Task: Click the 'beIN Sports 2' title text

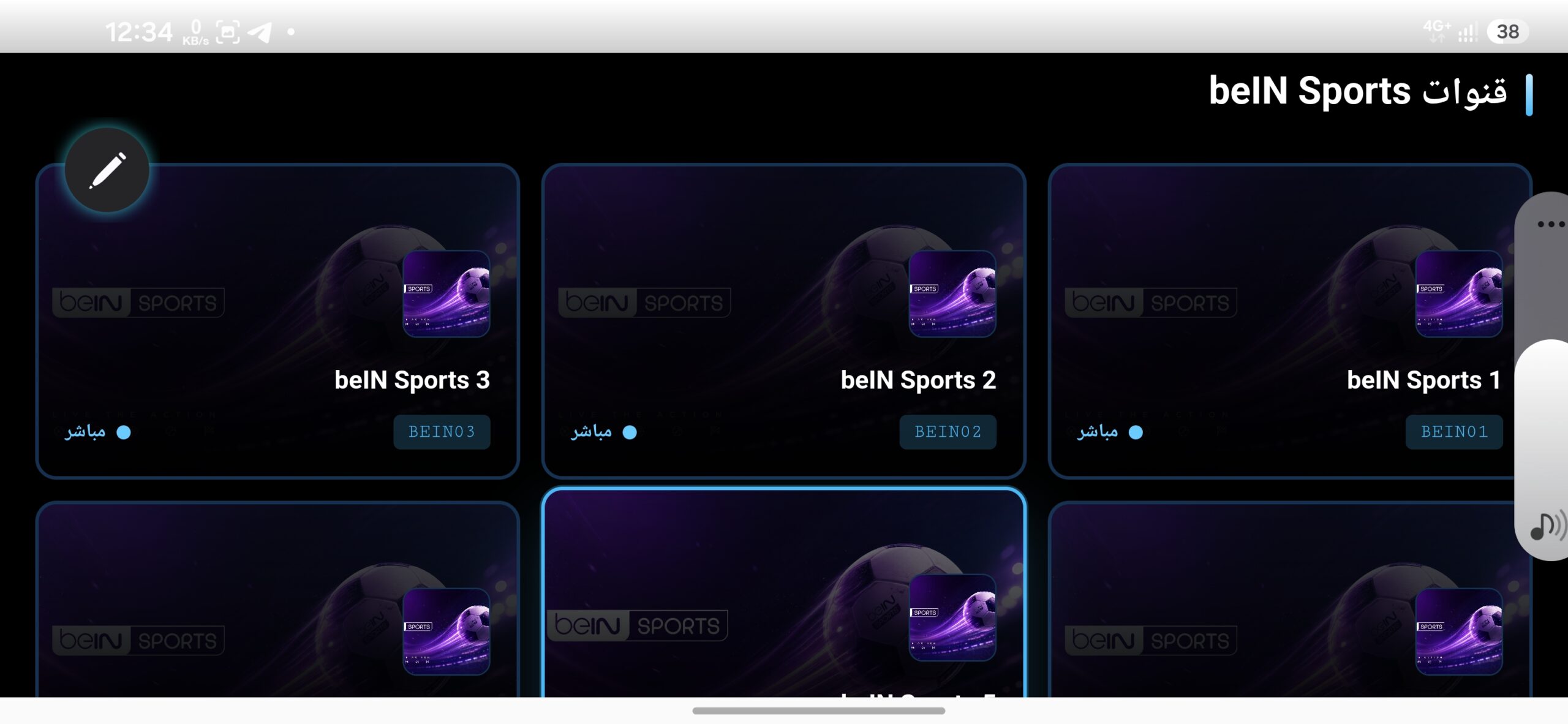Action: click(x=918, y=380)
